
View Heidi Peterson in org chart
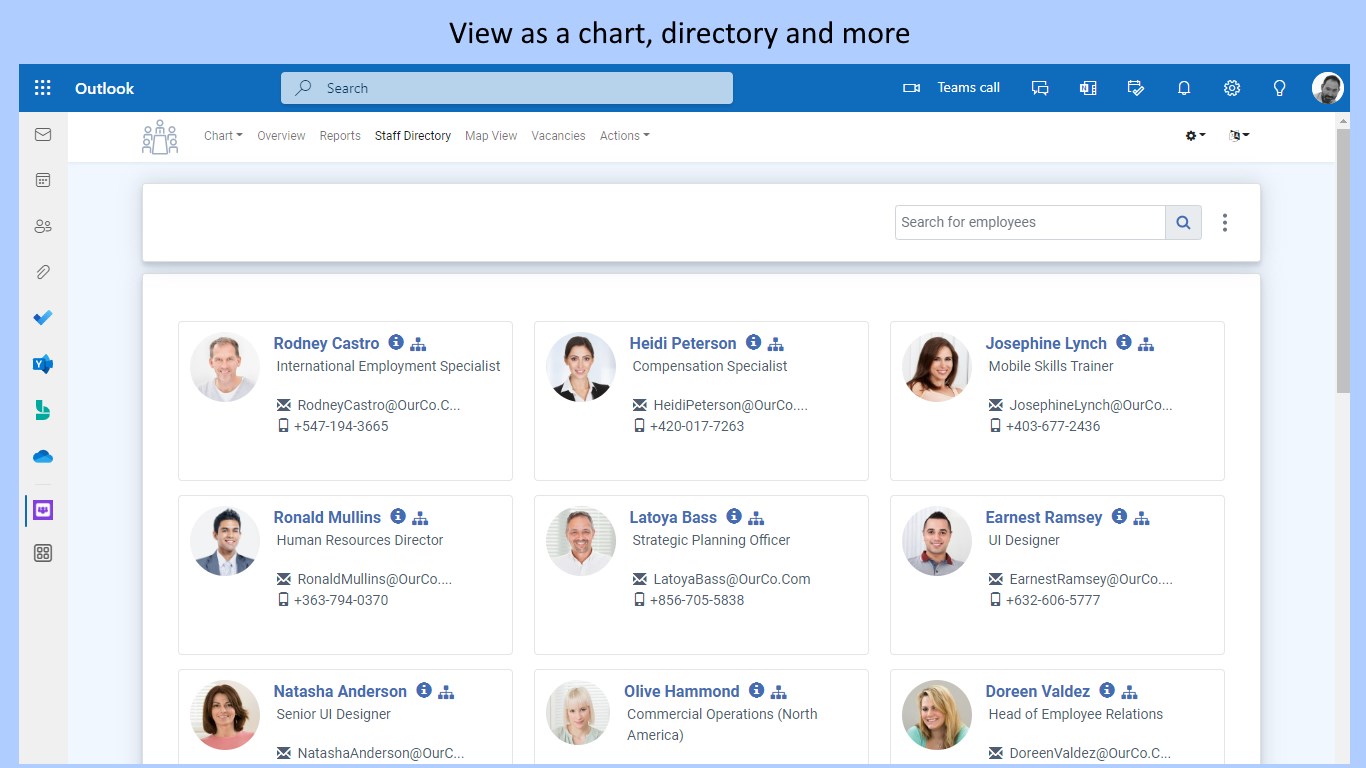(x=775, y=344)
